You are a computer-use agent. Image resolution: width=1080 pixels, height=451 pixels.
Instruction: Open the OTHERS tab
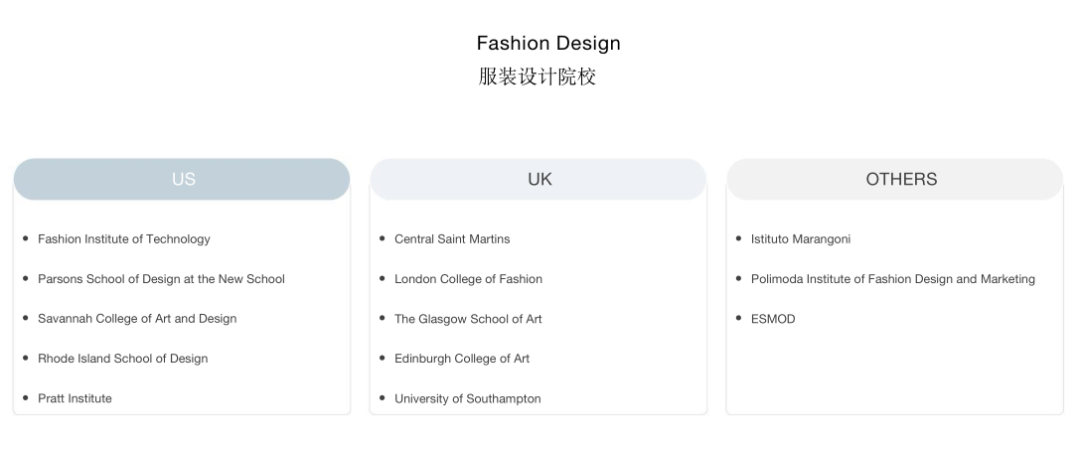click(x=894, y=180)
